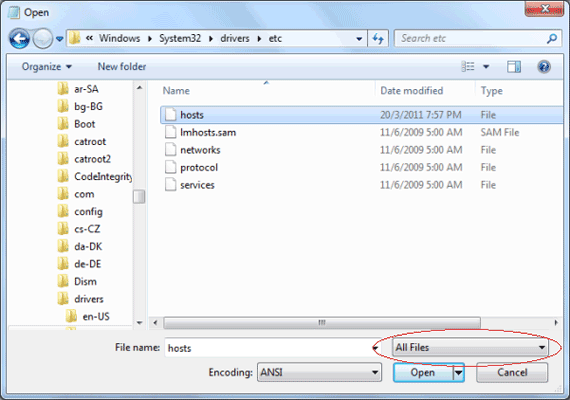
Task: Click the double chevron in address bar
Action: [89, 38]
